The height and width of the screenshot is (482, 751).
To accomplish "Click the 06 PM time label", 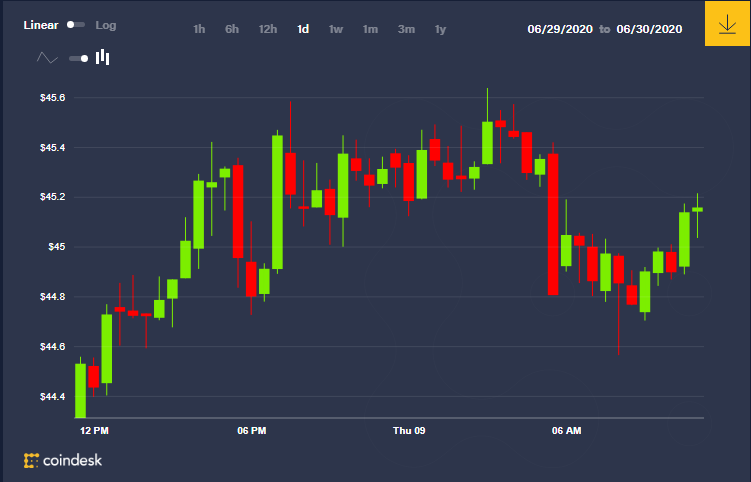I will [x=252, y=431].
